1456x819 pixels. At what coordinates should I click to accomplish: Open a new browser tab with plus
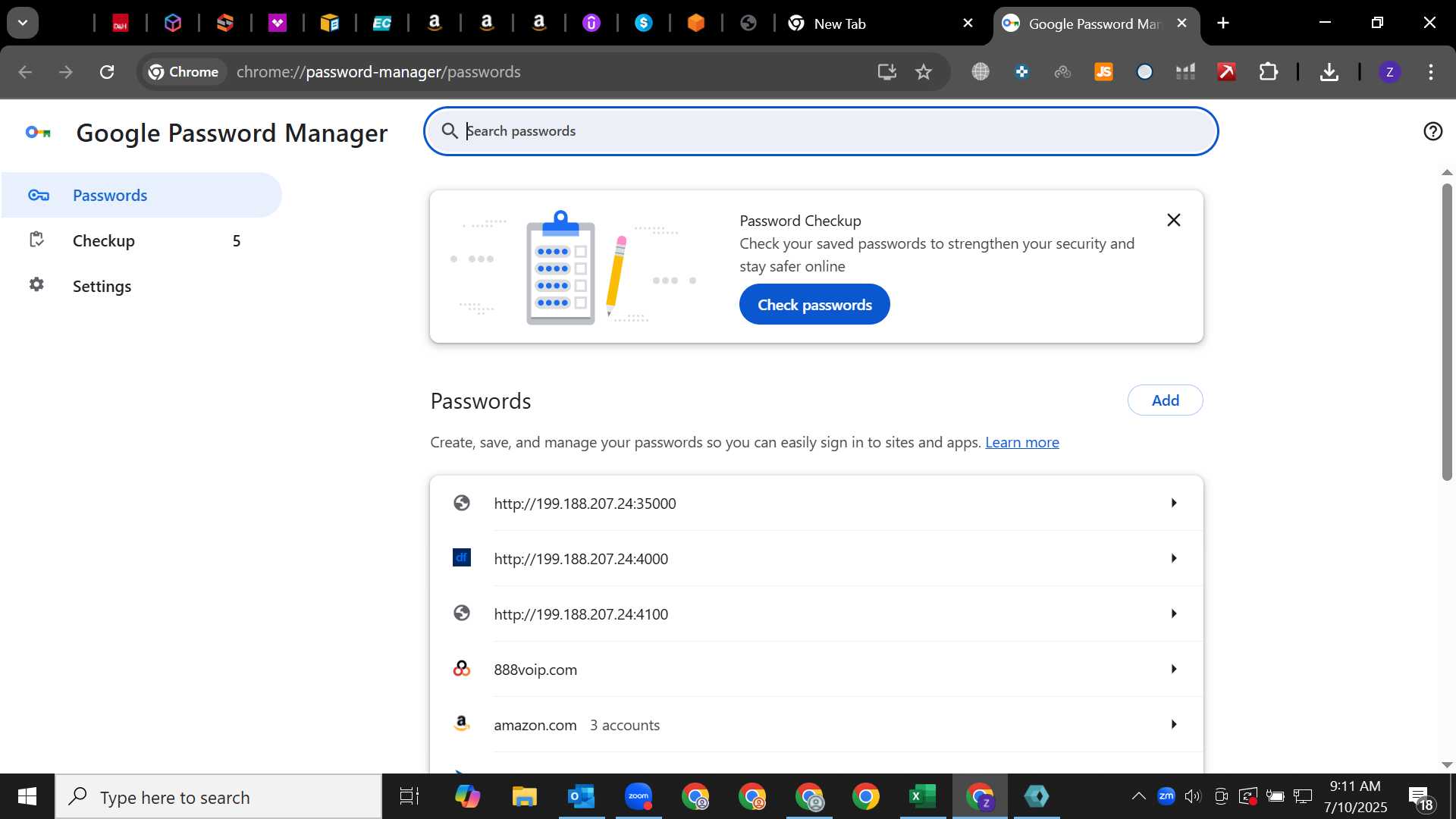(x=1223, y=24)
